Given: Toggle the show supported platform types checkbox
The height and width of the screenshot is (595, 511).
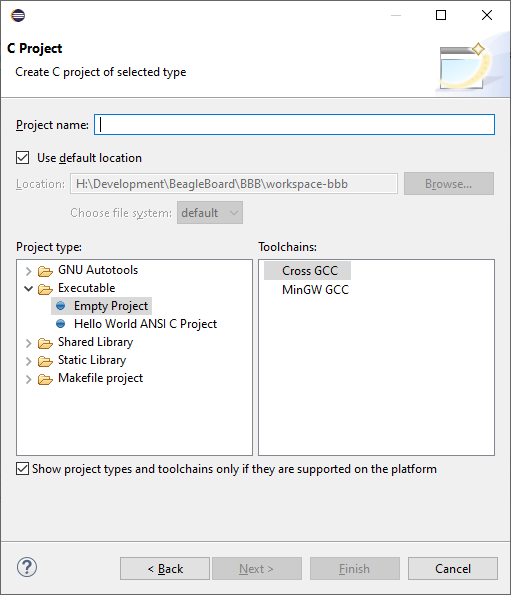Looking at the screenshot, I should [22, 469].
